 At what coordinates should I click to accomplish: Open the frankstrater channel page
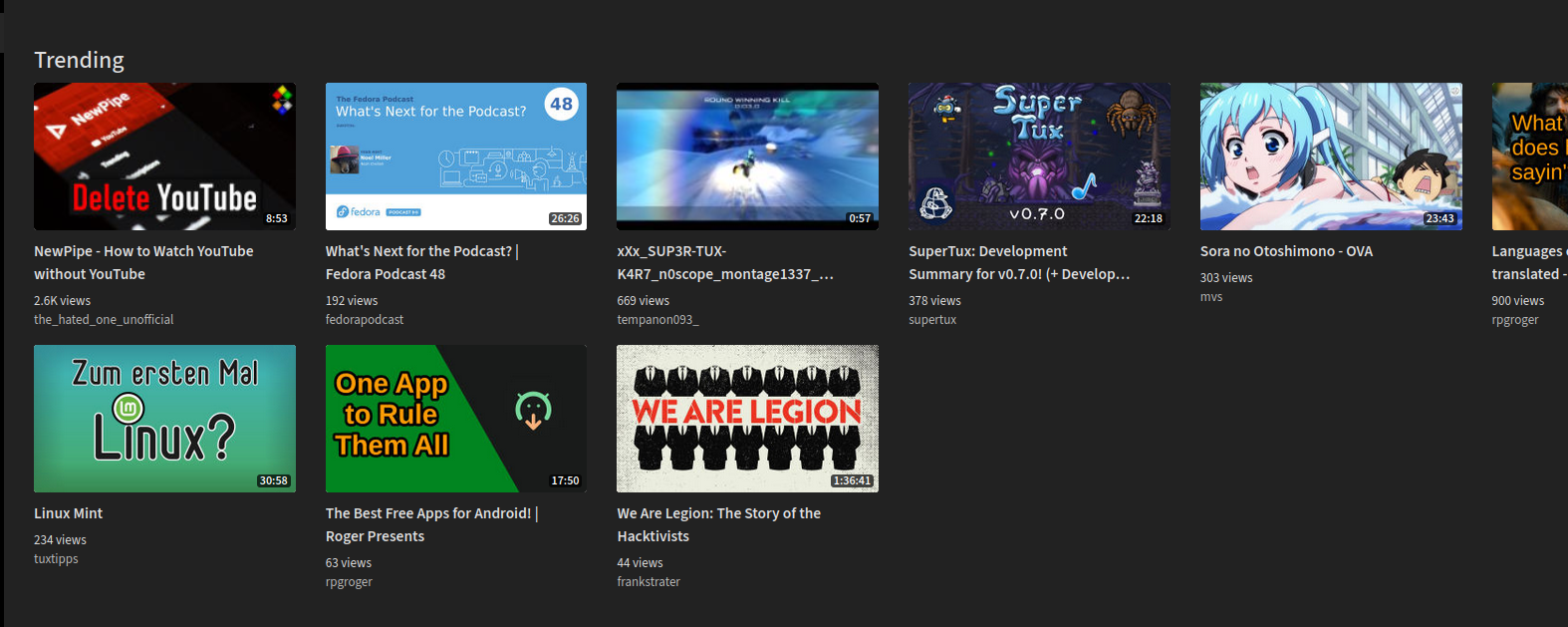[649, 582]
